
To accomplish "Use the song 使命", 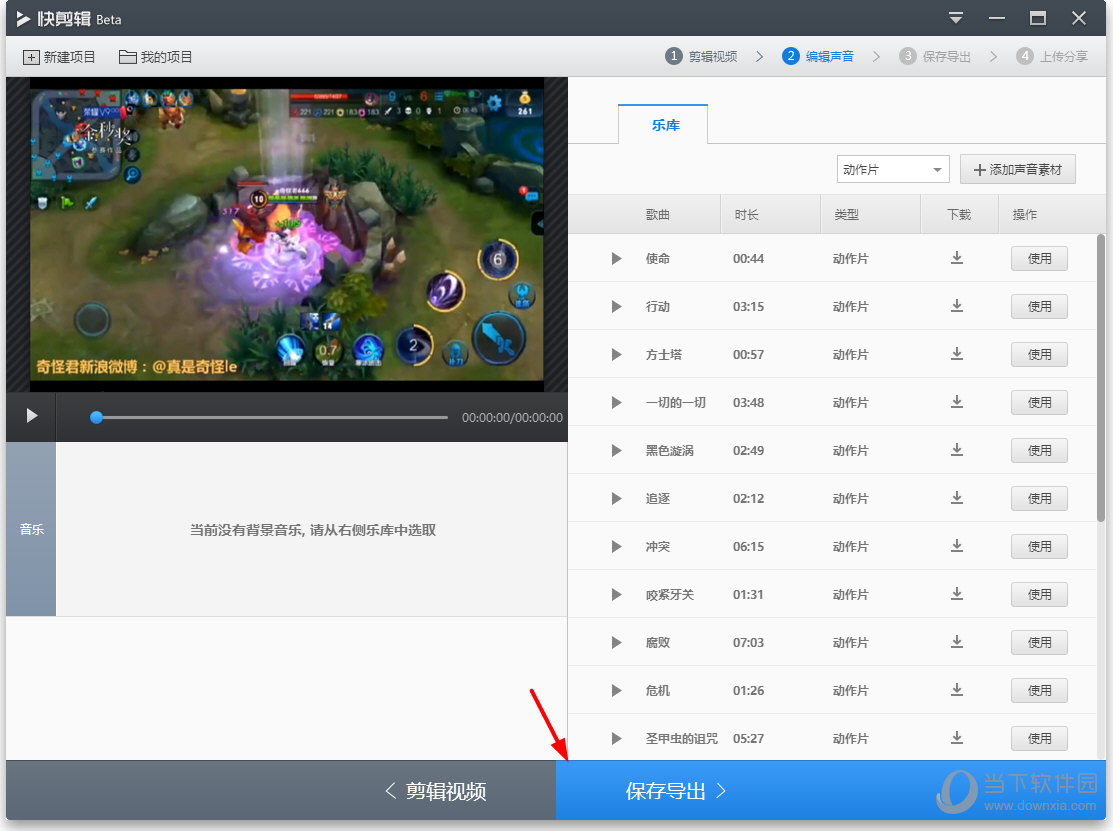I will 1039,258.
